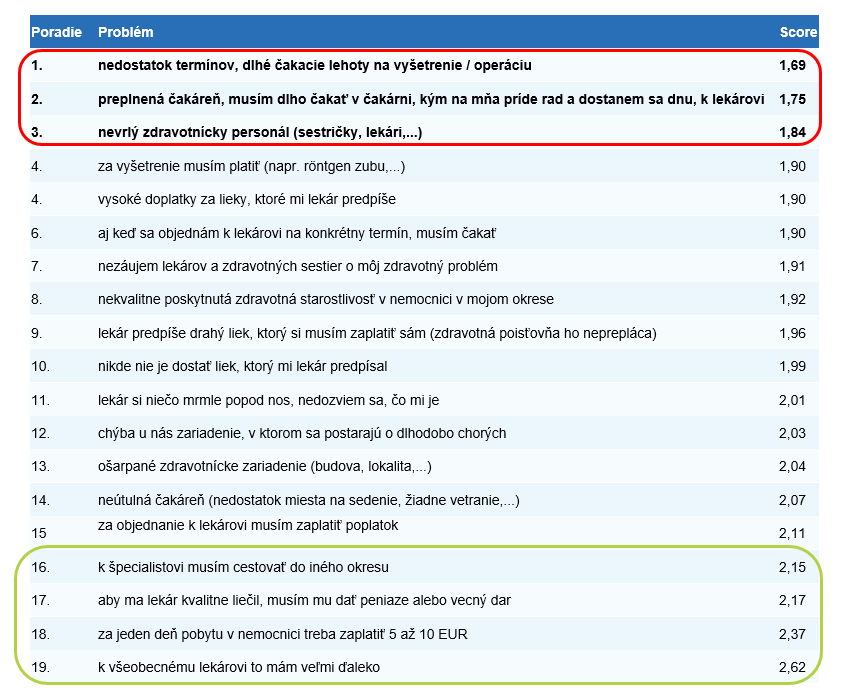The image size is (843, 698).
Task: Click the rank number 16.
Action: (40, 567)
